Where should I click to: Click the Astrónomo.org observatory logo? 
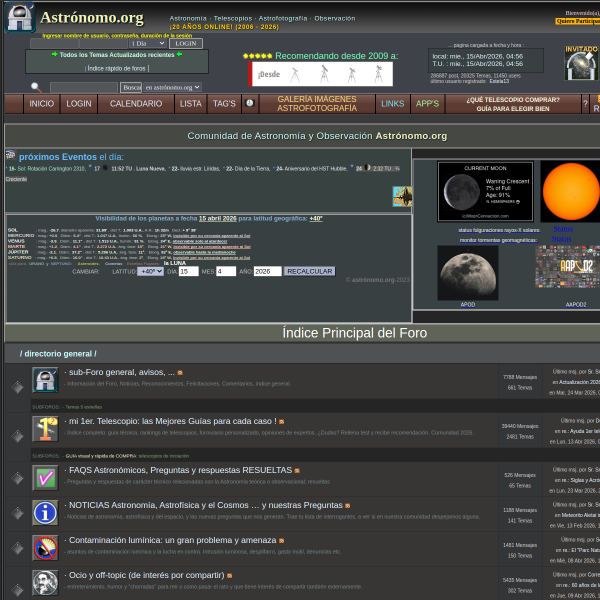(x=20, y=18)
